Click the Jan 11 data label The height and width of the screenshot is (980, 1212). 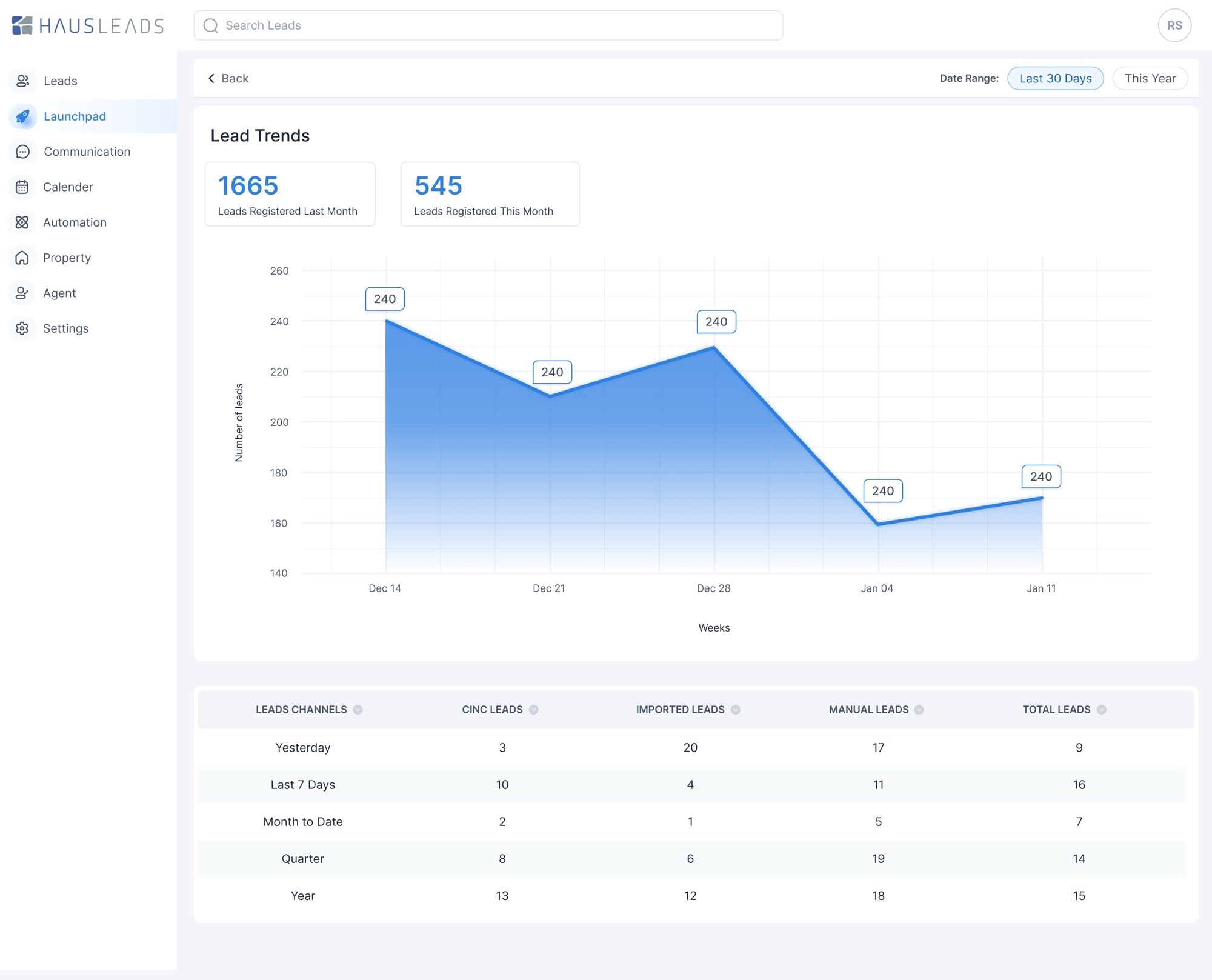(1041, 476)
